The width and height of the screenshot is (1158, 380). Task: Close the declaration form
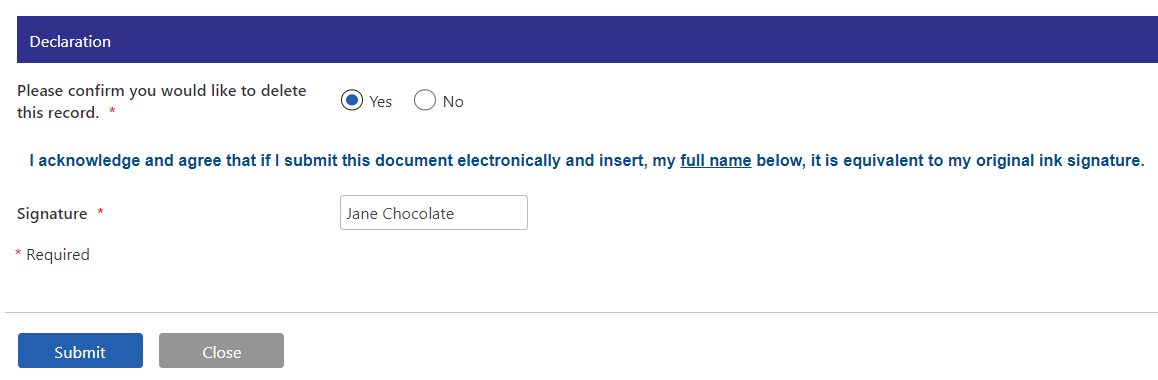tap(222, 350)
